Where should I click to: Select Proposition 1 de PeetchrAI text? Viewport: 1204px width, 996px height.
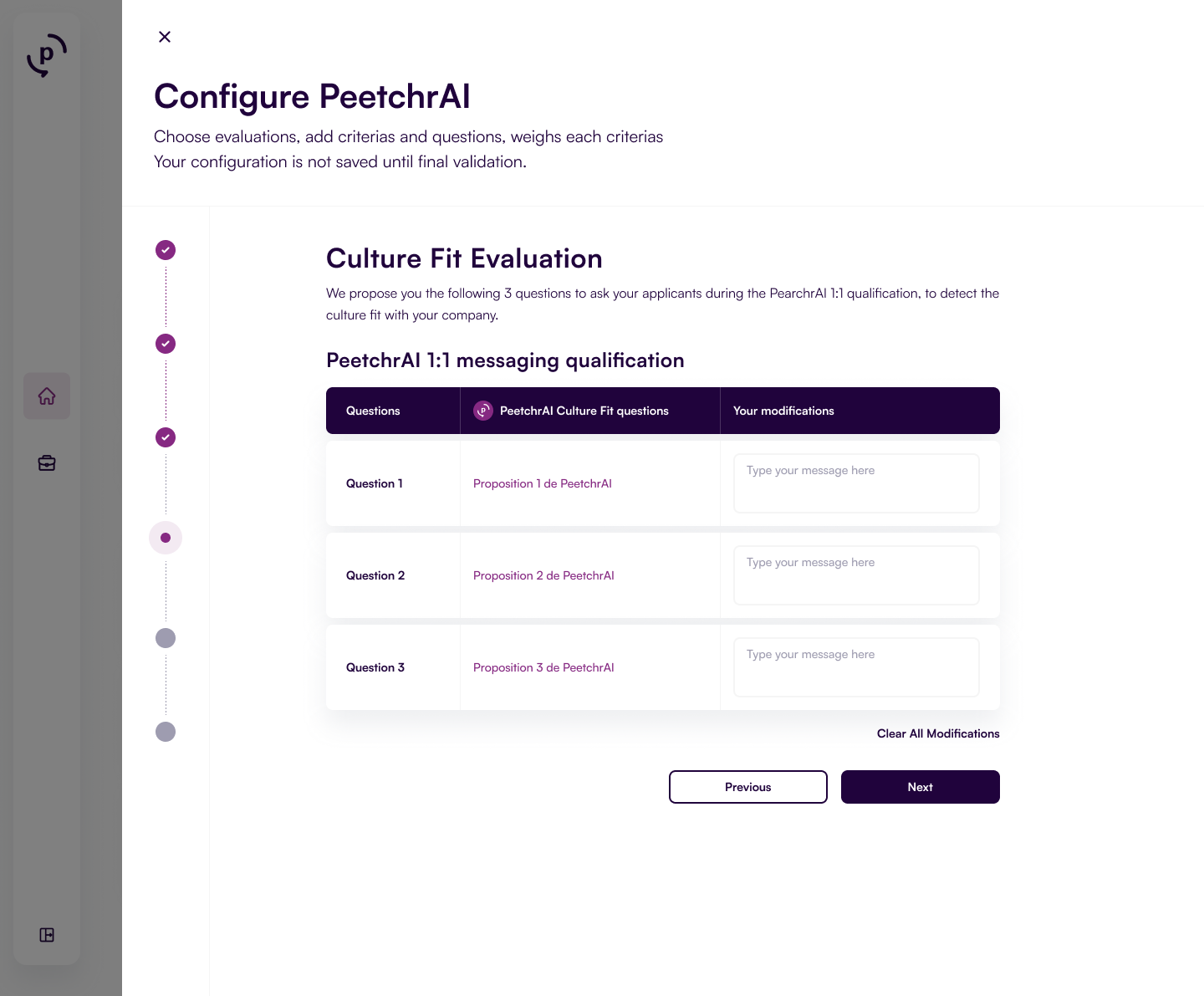543,483
